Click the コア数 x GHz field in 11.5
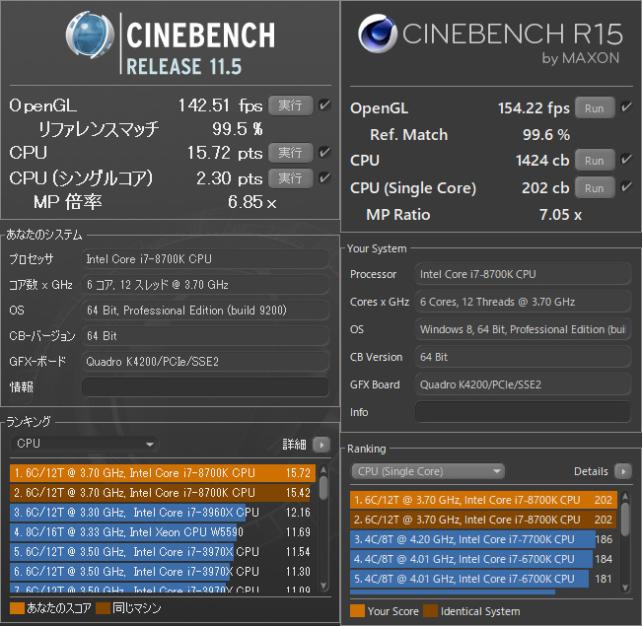The image size is (642, 626). (x=205, y=285)
